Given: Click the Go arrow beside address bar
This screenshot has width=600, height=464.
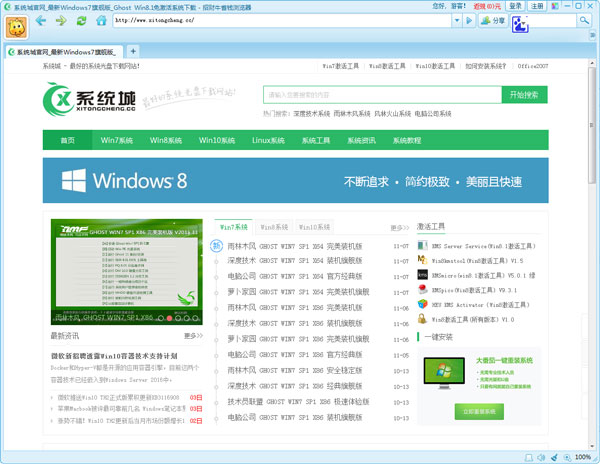Looking at the screenshot, I should pyautogui.click(x=469, y=21).
